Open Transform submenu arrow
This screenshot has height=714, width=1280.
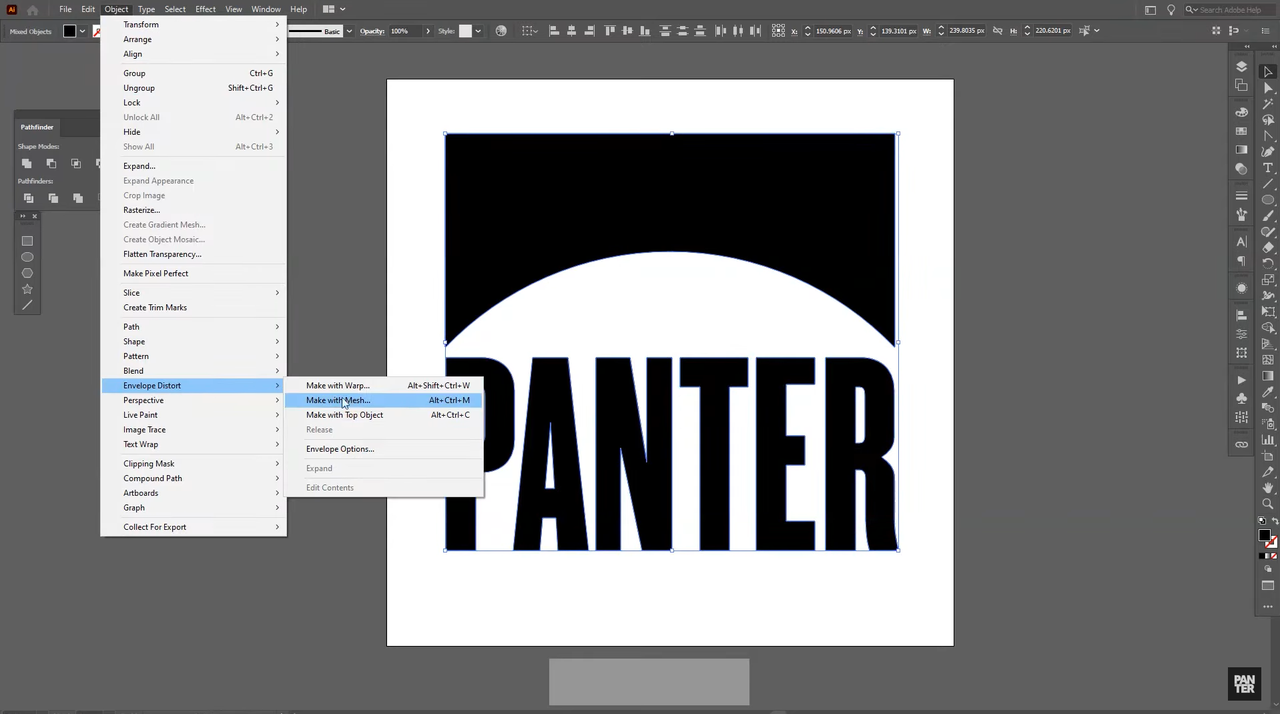(277, 24)
